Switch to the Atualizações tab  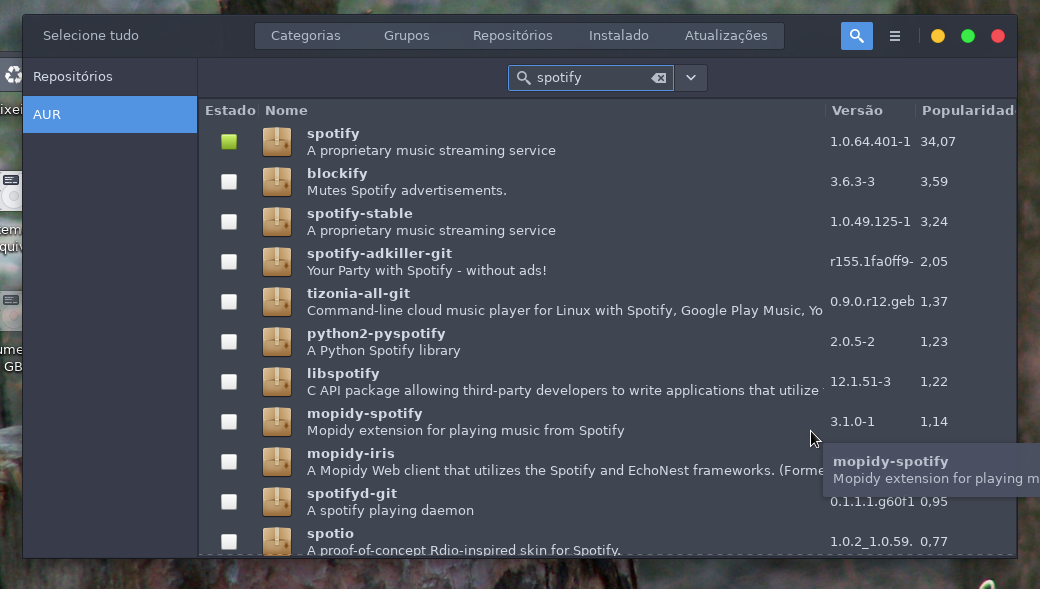click(726, 36)
